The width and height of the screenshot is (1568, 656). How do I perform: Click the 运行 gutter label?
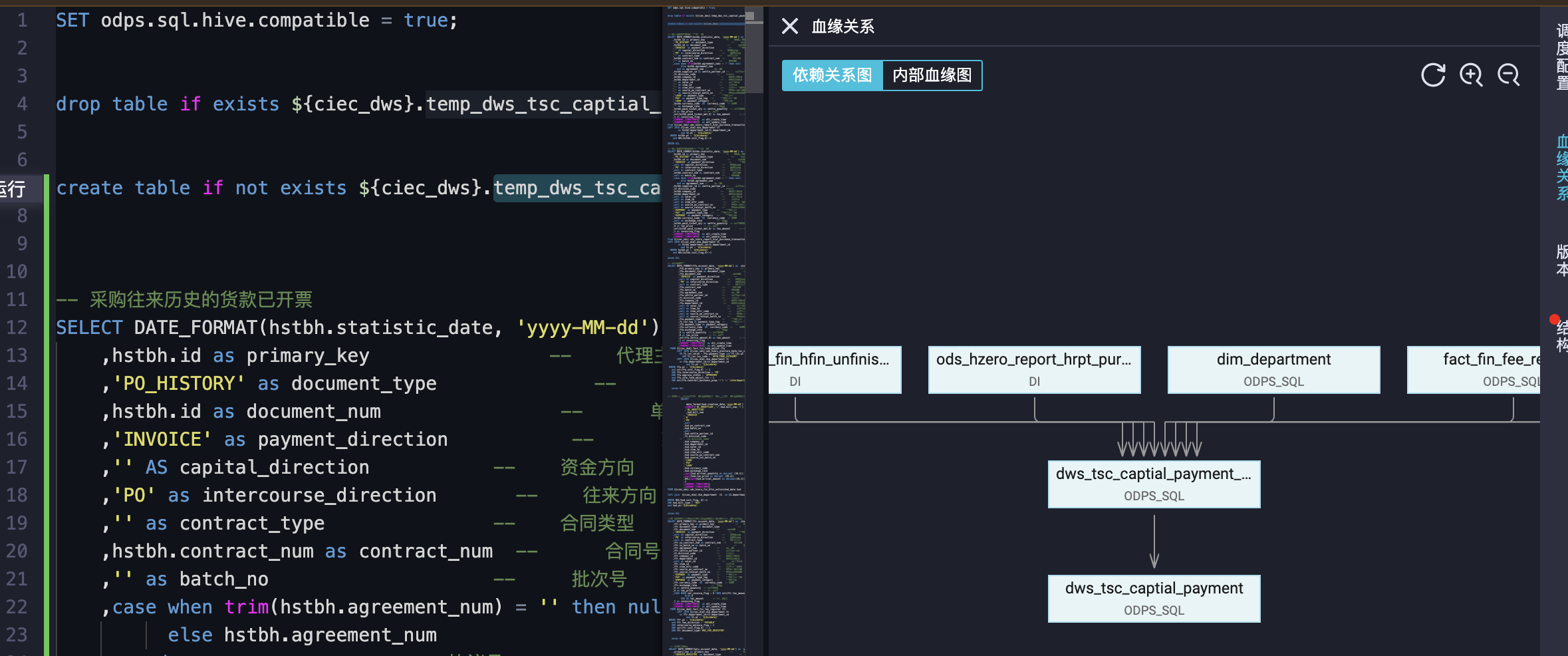[x=13, y=189]
